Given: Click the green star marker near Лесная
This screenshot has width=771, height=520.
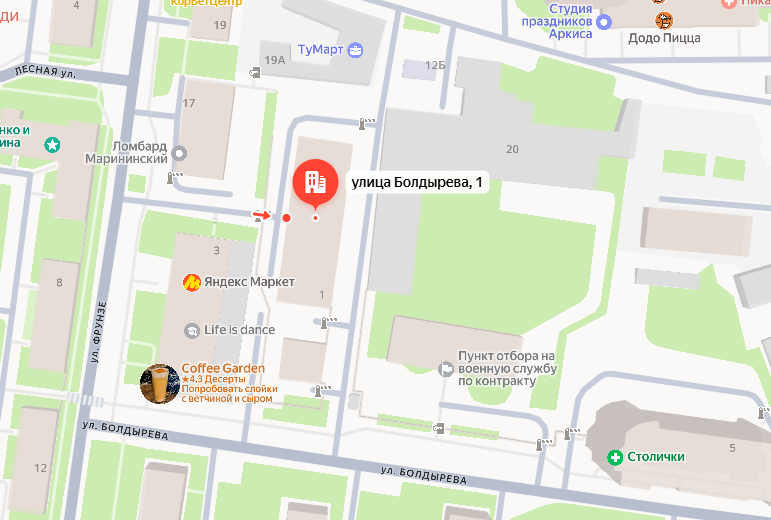Looking at the screenshot, I should point(52,145).
